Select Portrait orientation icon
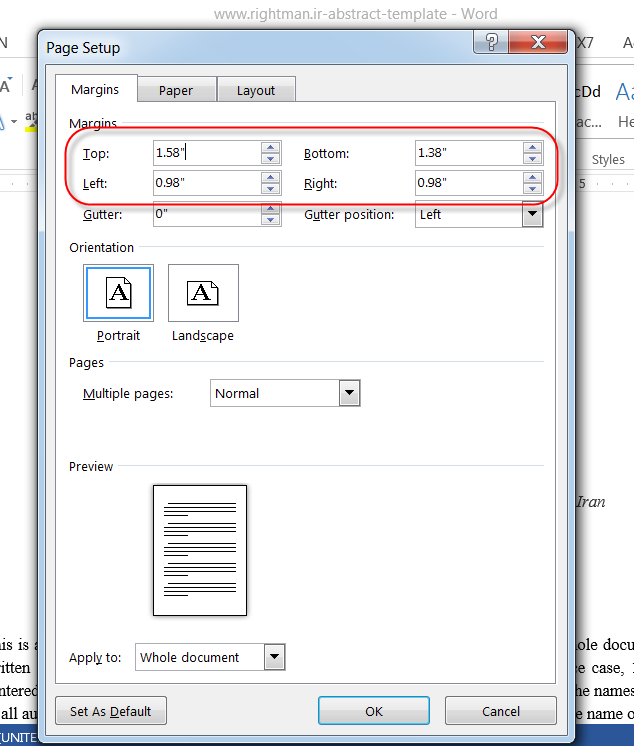The image size is (634, 746). 118,293
